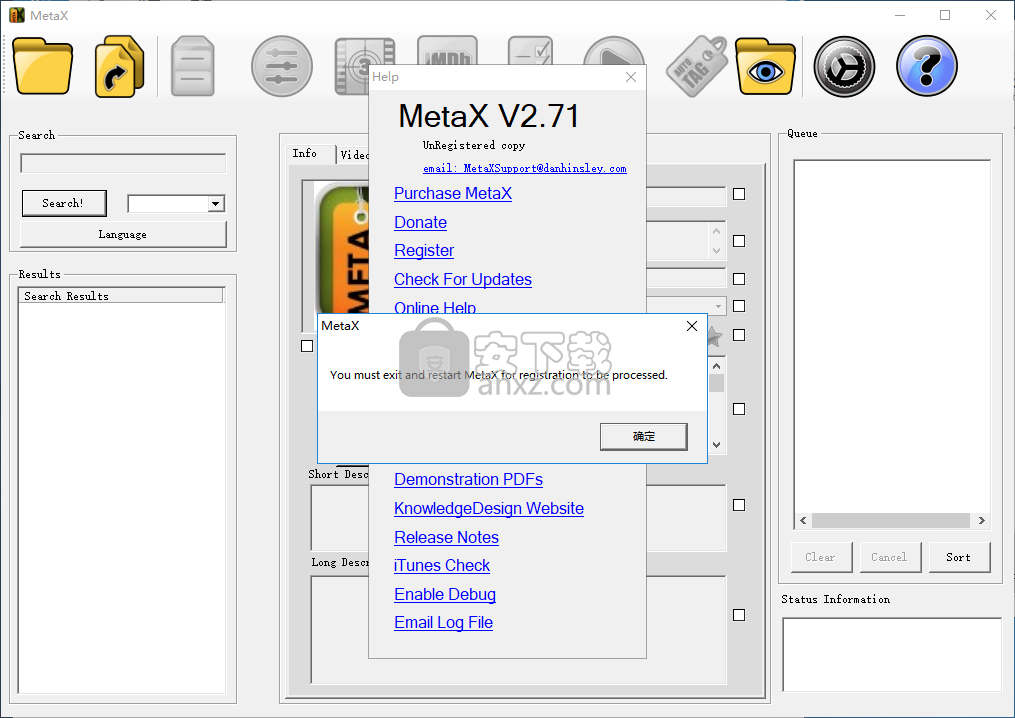
Task: Click the Language button
Action: (x=123, y=234)
